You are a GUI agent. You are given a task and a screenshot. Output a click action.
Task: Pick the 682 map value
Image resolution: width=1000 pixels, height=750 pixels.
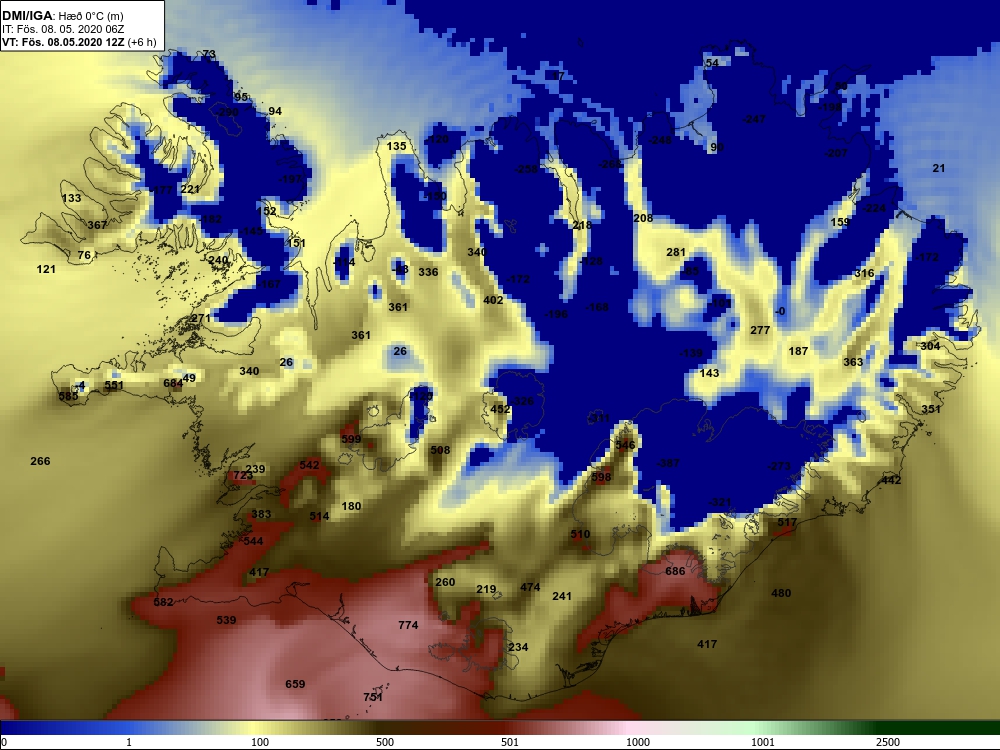point(163,602)
